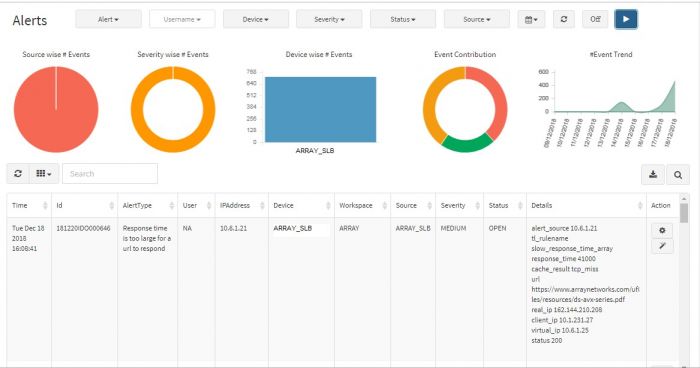Click the ARRAY_SLB Device cell in row
The width and height of the screenshot is (700, 368).
293,228
